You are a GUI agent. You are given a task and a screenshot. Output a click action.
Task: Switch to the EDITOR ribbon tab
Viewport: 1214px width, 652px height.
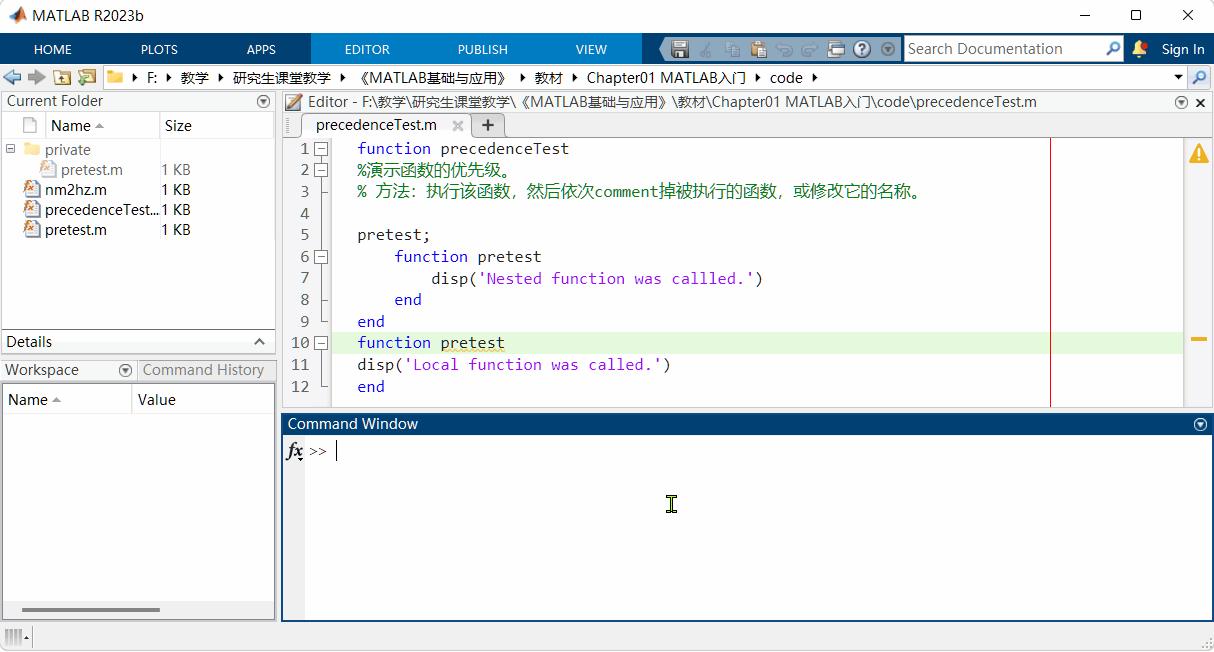click(367, 48)
